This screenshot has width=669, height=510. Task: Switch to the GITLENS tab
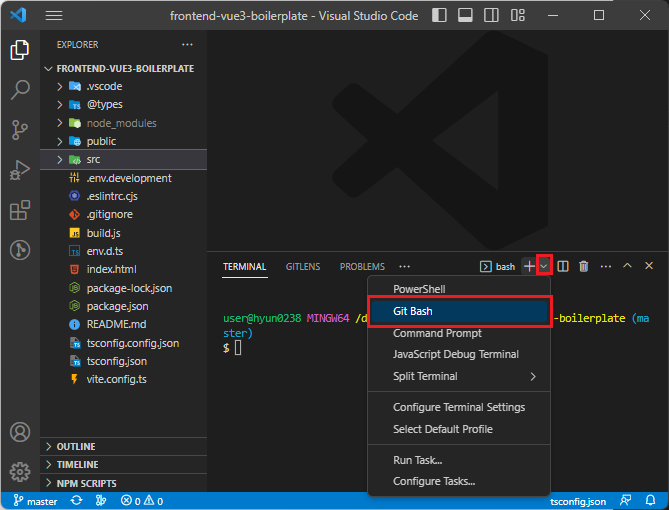[303, 267]
